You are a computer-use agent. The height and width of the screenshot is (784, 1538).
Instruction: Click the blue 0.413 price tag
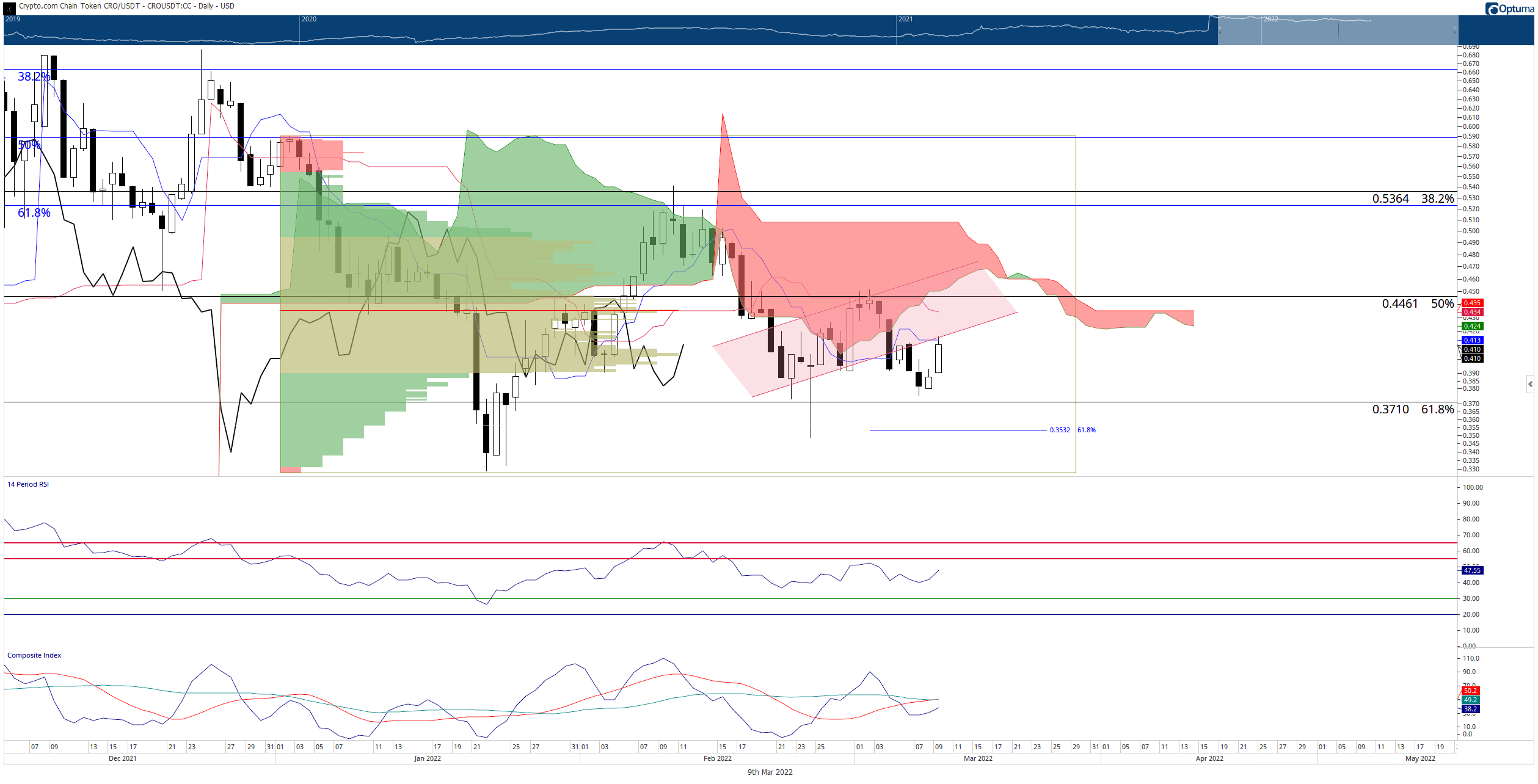[x=1472, y=340]
